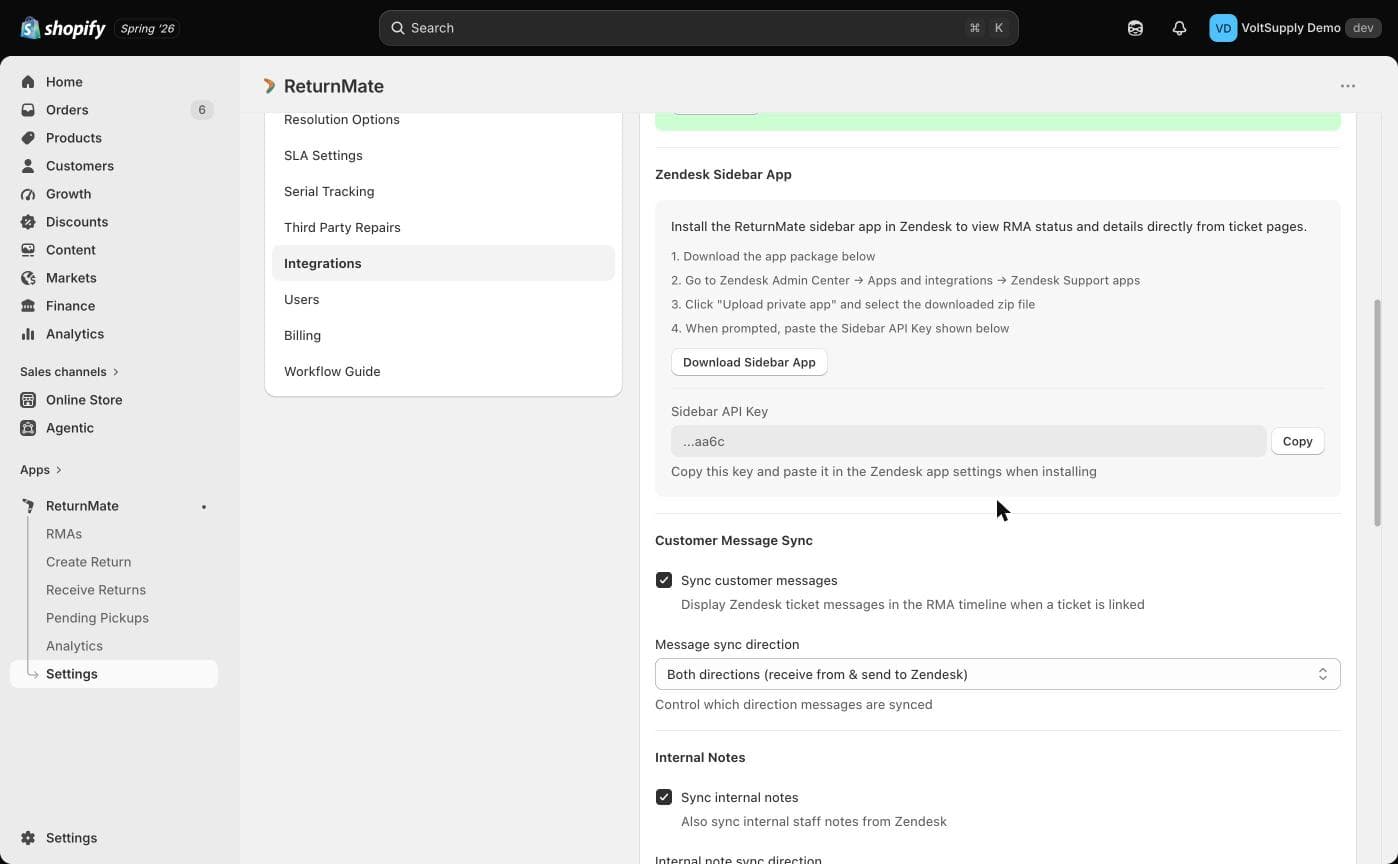Click the Settings gear icon at bottom
This screenshot has height=864, width=1398.
click(28, 838)
